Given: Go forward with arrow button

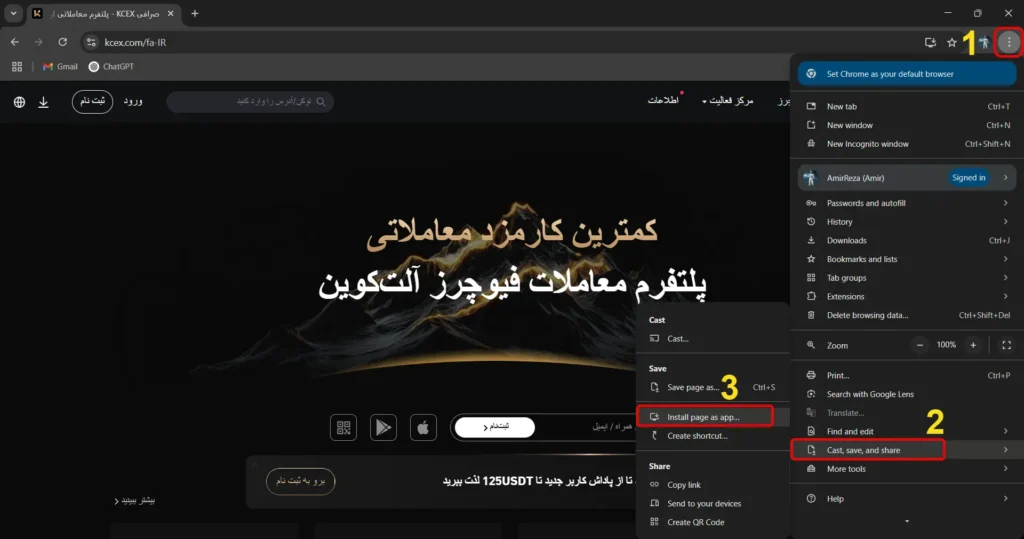Looking at the screenshot, I should click(x=39, y=42).
